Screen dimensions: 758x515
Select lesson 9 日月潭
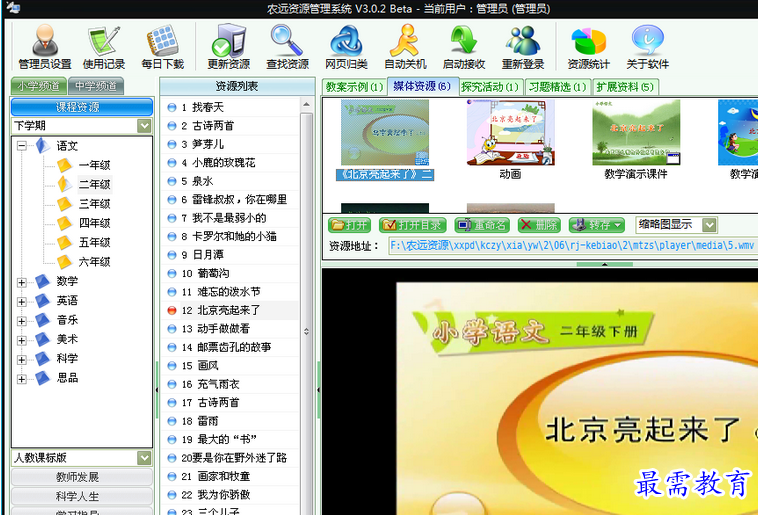click(x=231, y=255)
